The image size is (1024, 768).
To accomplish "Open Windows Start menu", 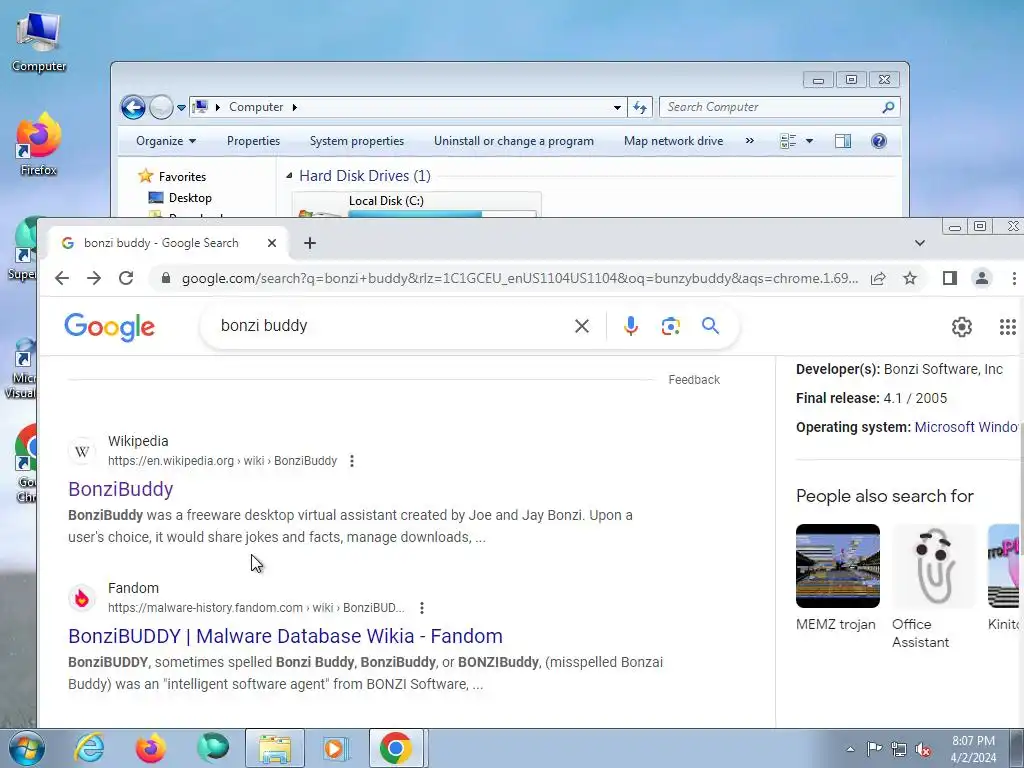I will click(x=26, y=748).
